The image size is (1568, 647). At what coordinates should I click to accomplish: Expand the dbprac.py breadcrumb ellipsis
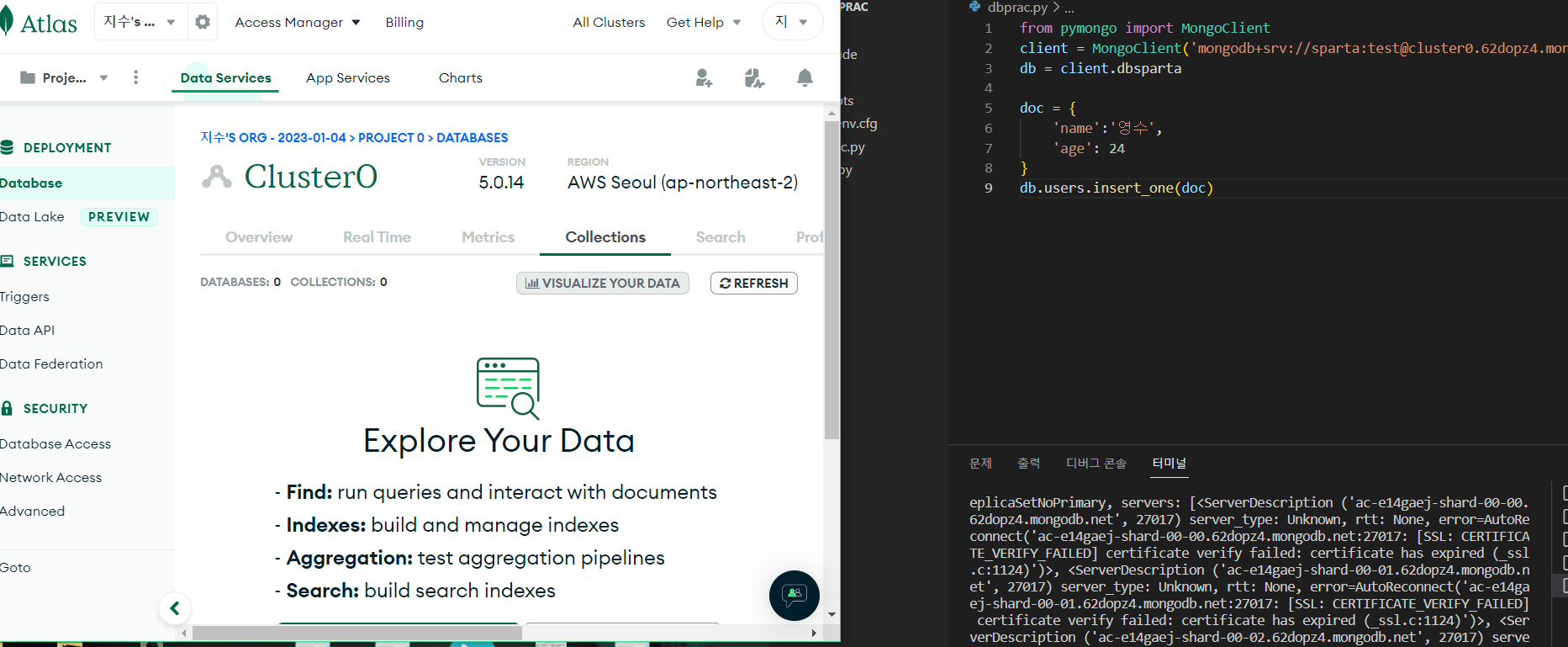click(1069, 8)
